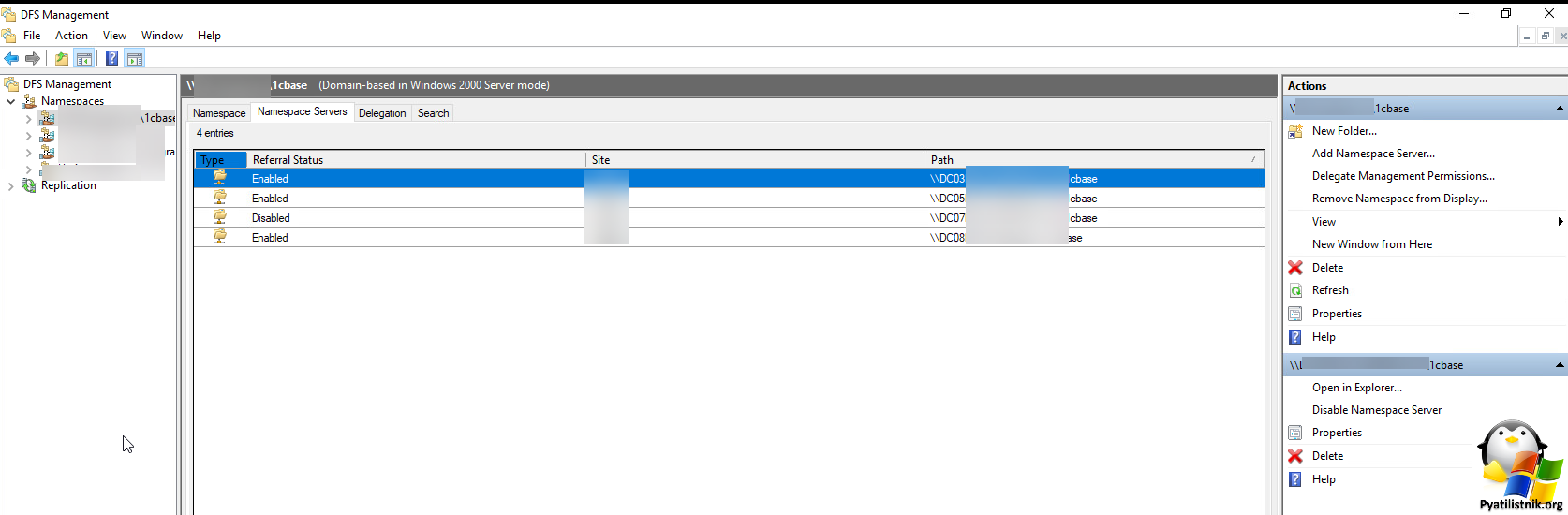Image resolution: width=1568 pixels, height=515 pixels.
Task: Expand the second namespace node in tree
Action: (28, 136)
